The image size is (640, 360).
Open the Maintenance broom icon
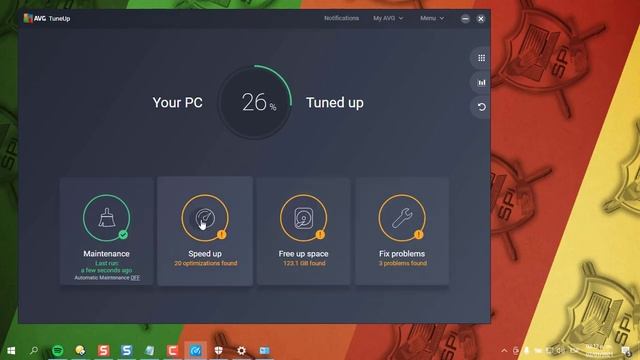click(107, 218)
